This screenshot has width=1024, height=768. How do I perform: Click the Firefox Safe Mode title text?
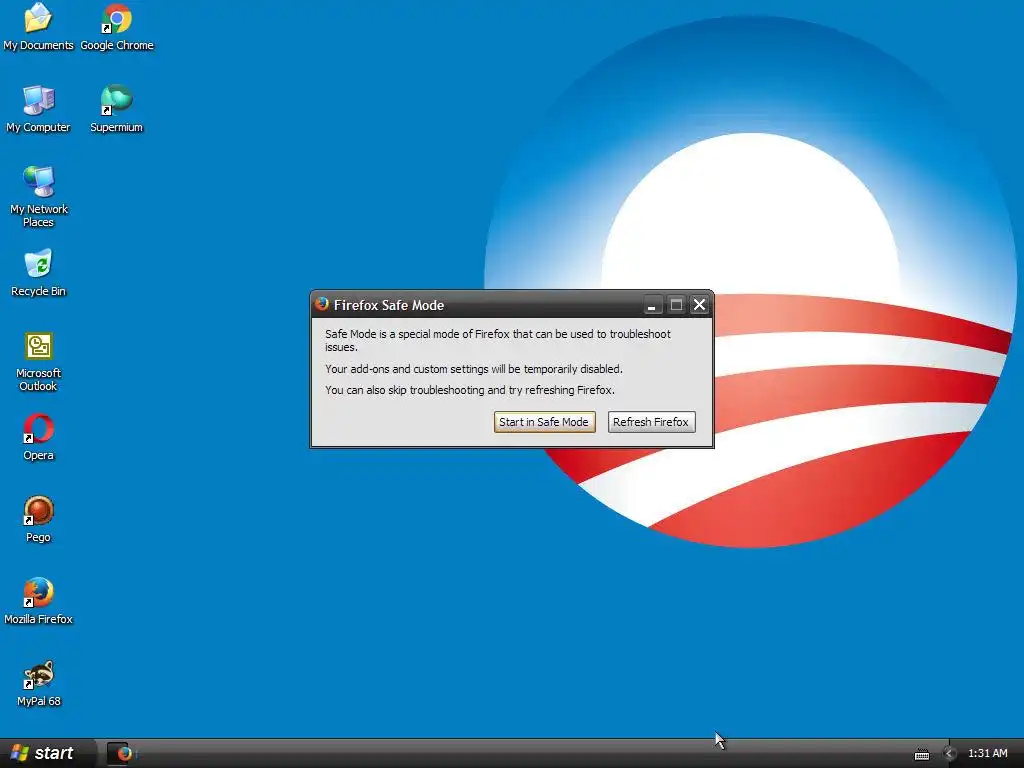(x=389, y=305)
